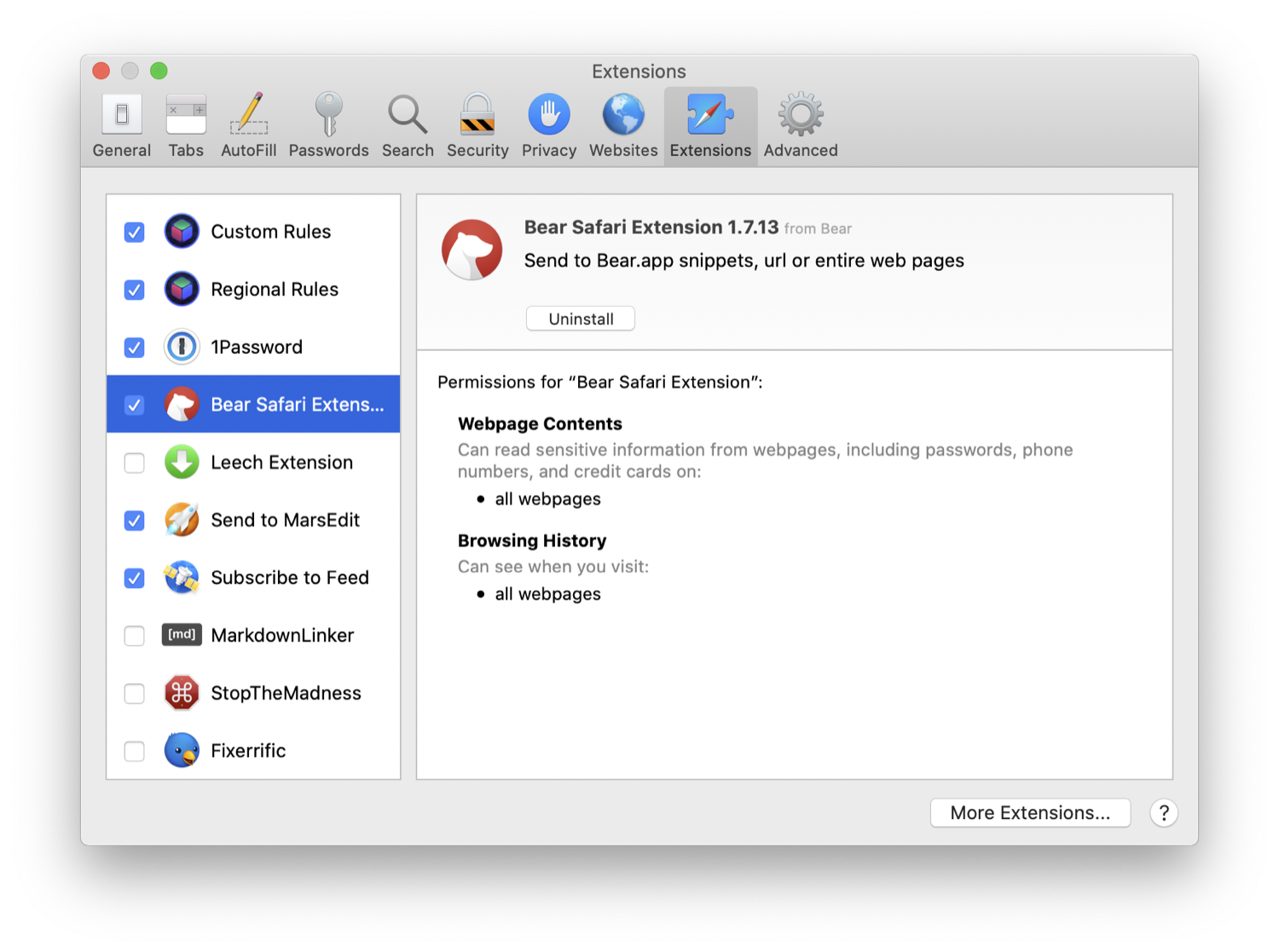1279x952 pixels.
Task: Click the Subscribe to Feed satellite icon
Action: 182,578
